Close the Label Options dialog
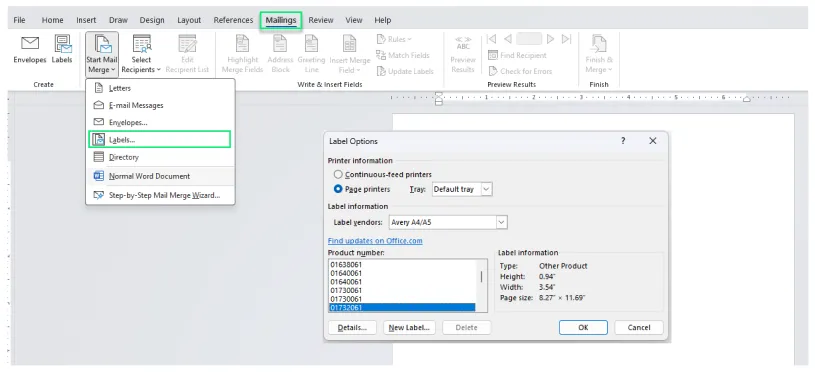 [x=653, y=141]
